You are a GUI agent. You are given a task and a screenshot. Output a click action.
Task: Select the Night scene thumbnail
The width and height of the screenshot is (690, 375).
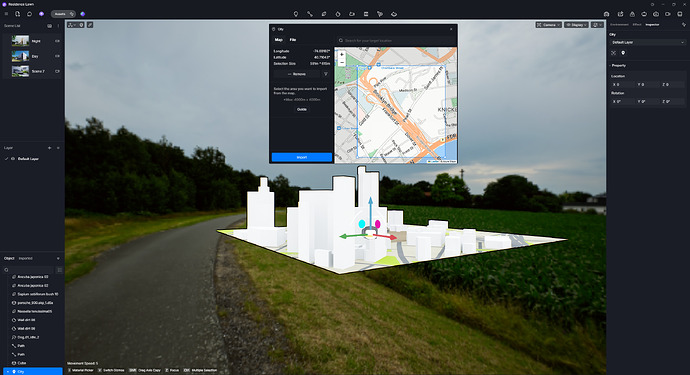[x=20, y=41]
